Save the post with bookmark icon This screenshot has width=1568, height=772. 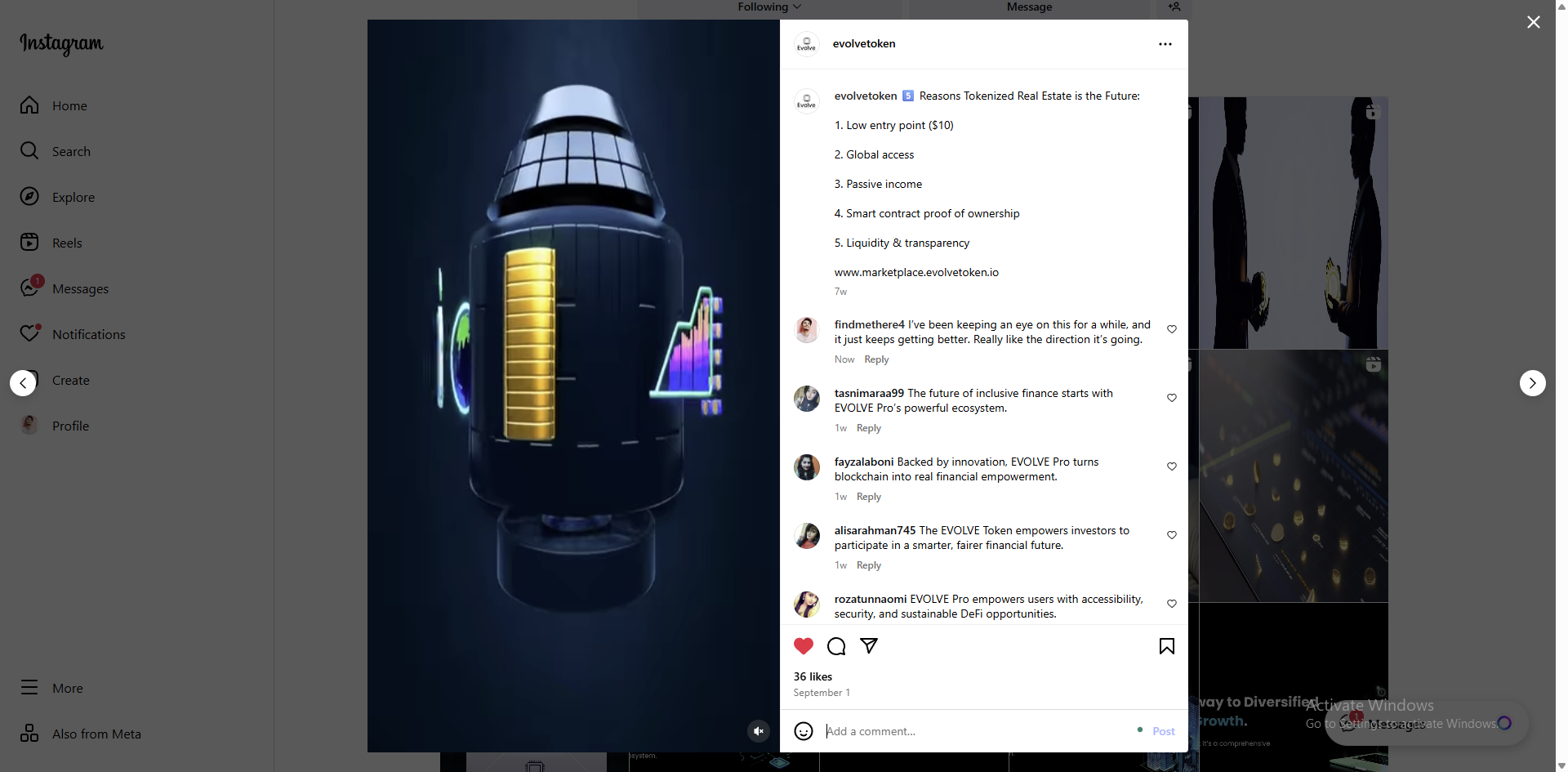click(x=1167, y=646)
